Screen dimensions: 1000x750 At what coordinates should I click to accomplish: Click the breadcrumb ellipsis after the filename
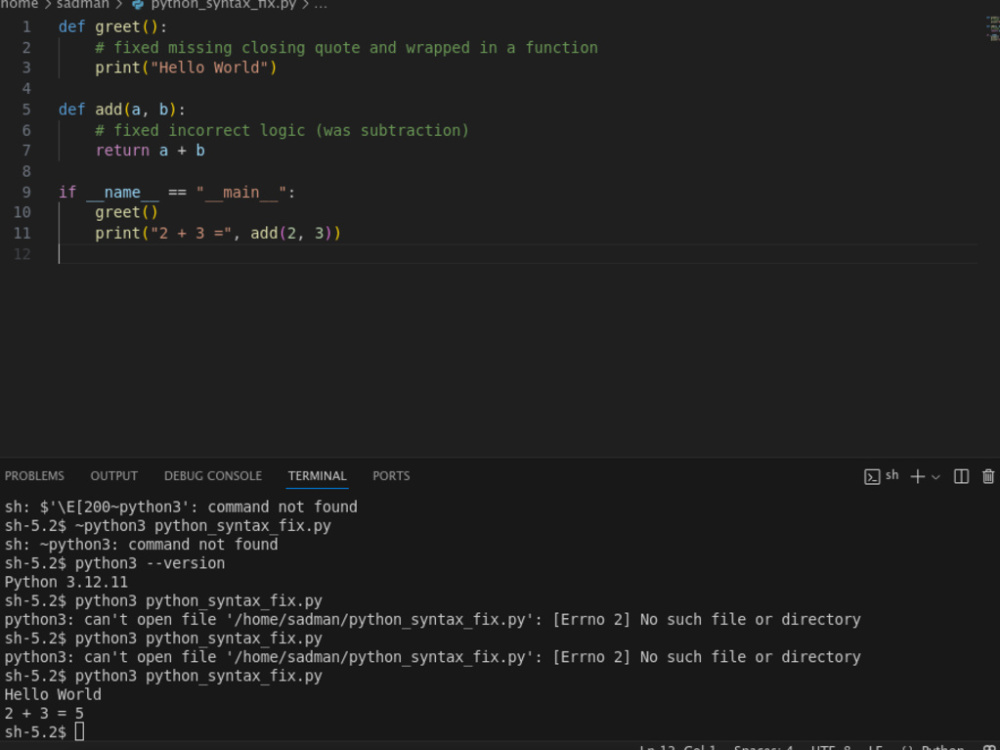[x=320, y=4]
